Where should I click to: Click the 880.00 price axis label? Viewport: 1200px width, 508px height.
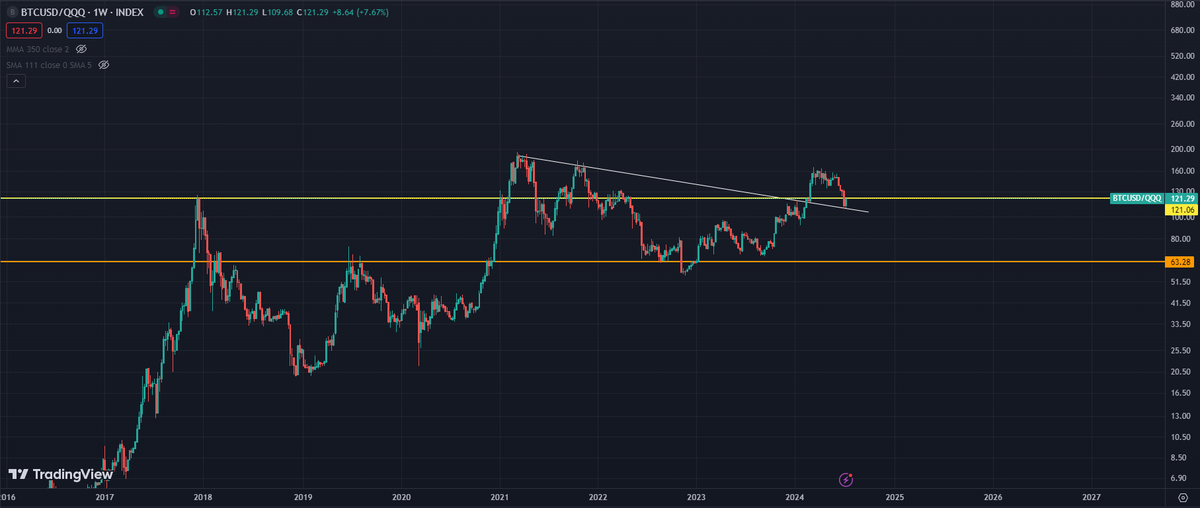pos(1182,5)
